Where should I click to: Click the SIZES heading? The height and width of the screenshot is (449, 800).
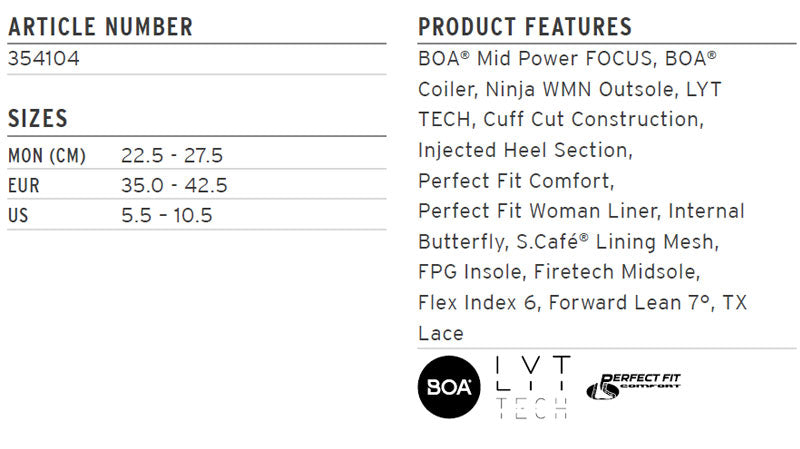(38, 119)
